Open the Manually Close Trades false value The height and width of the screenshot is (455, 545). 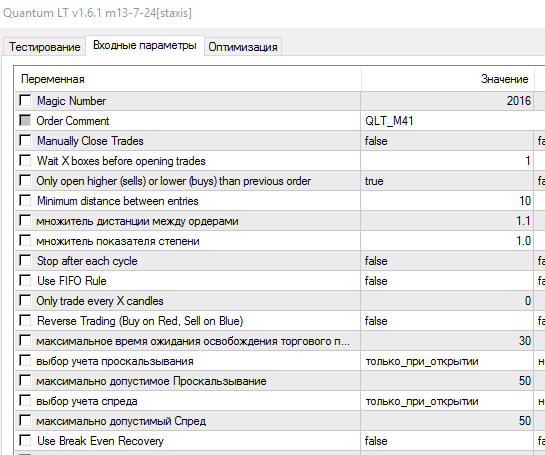[x=447, y=141]
